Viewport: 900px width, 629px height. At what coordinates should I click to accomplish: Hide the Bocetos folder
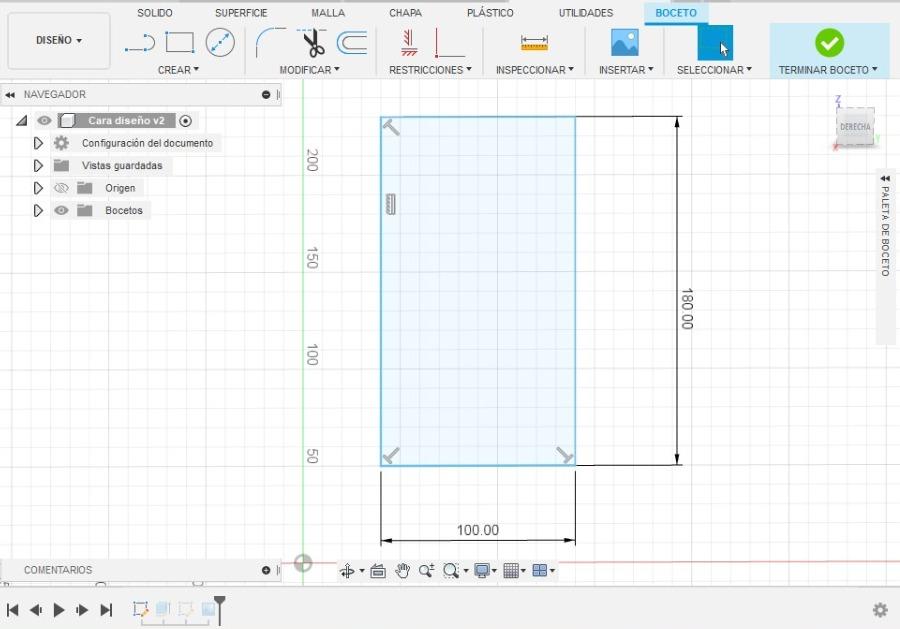(x=61, y=211)
